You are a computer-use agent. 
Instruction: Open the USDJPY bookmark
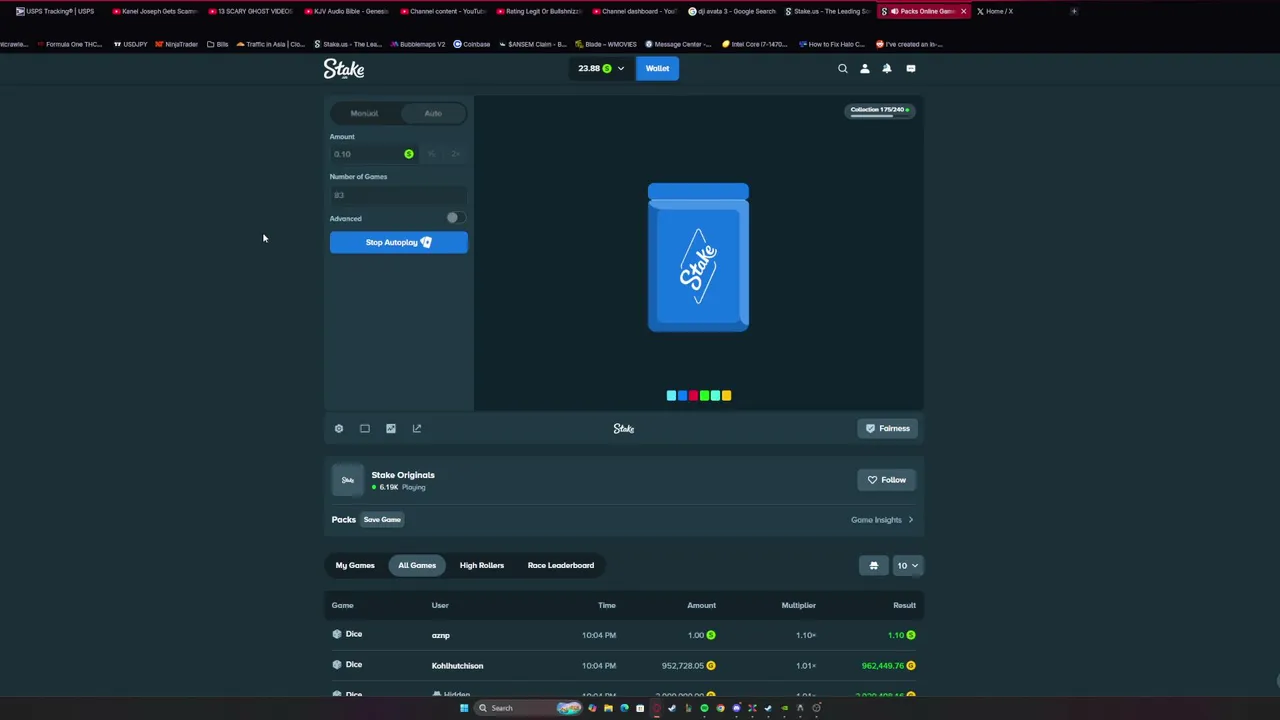[131, 44]
